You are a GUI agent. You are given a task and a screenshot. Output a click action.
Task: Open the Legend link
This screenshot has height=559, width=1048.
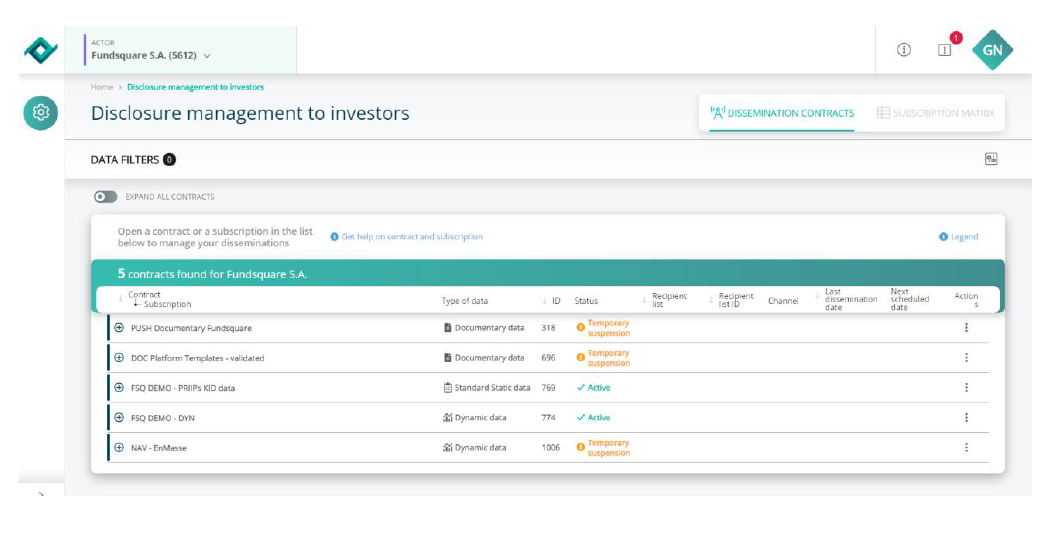959,237
